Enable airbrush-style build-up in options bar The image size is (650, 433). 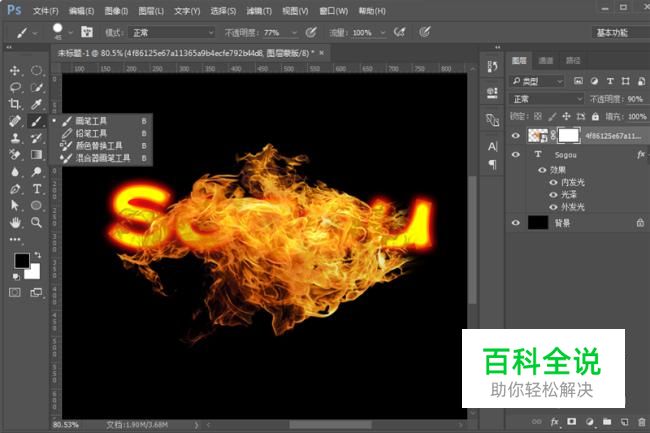[x=400, y=32]
